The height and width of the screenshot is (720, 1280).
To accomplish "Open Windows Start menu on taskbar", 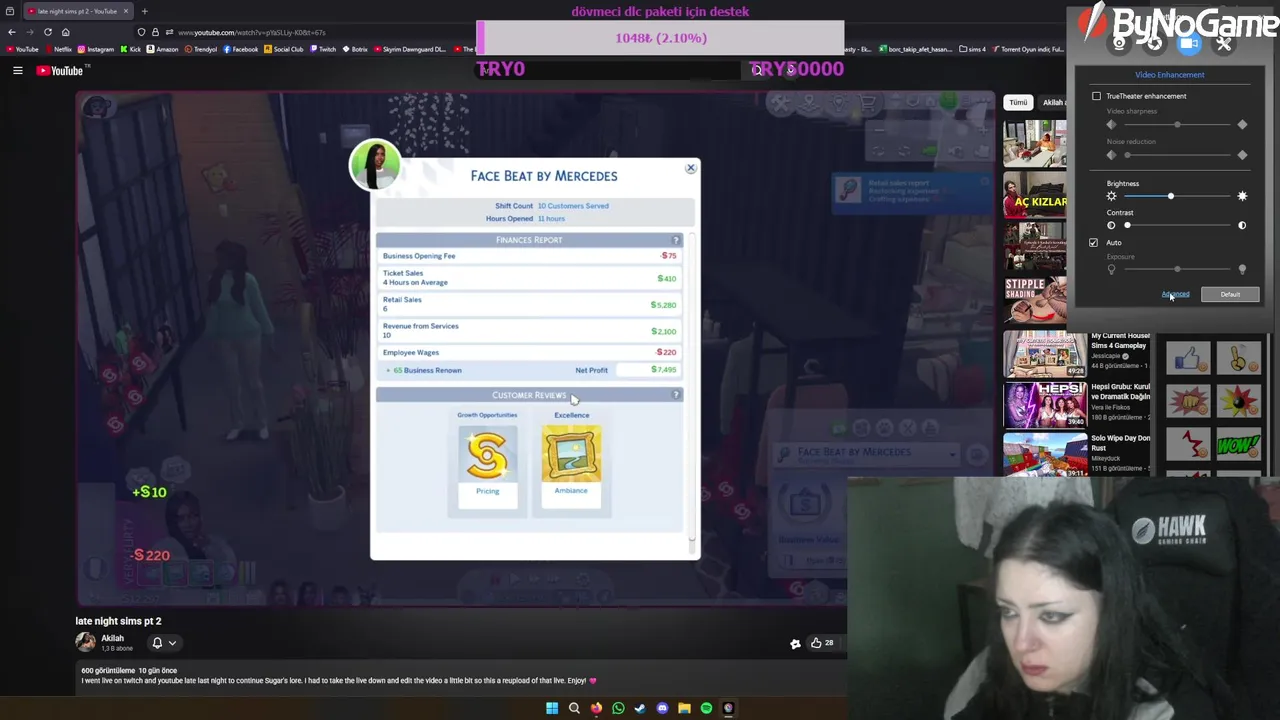I will coord(552,708).
